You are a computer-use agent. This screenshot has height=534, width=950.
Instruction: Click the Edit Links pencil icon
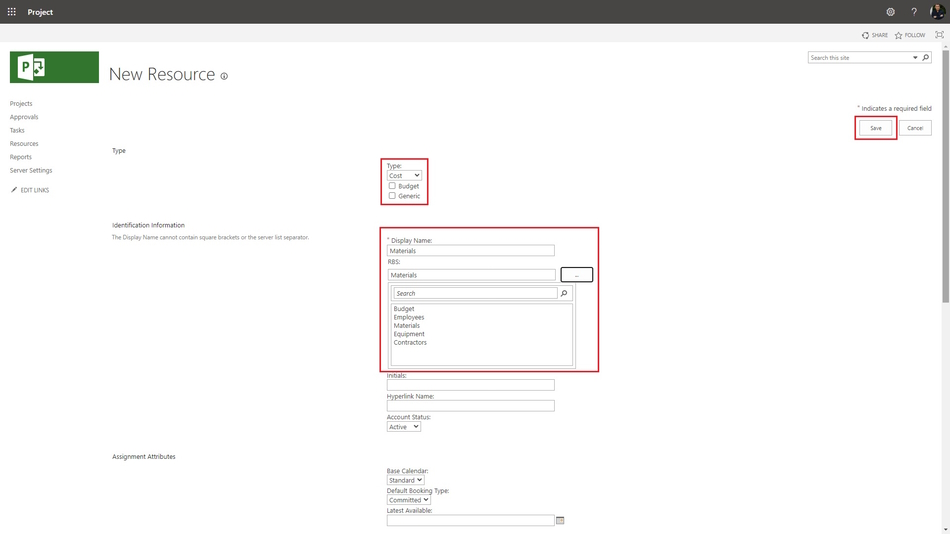[x=14, y=190]
